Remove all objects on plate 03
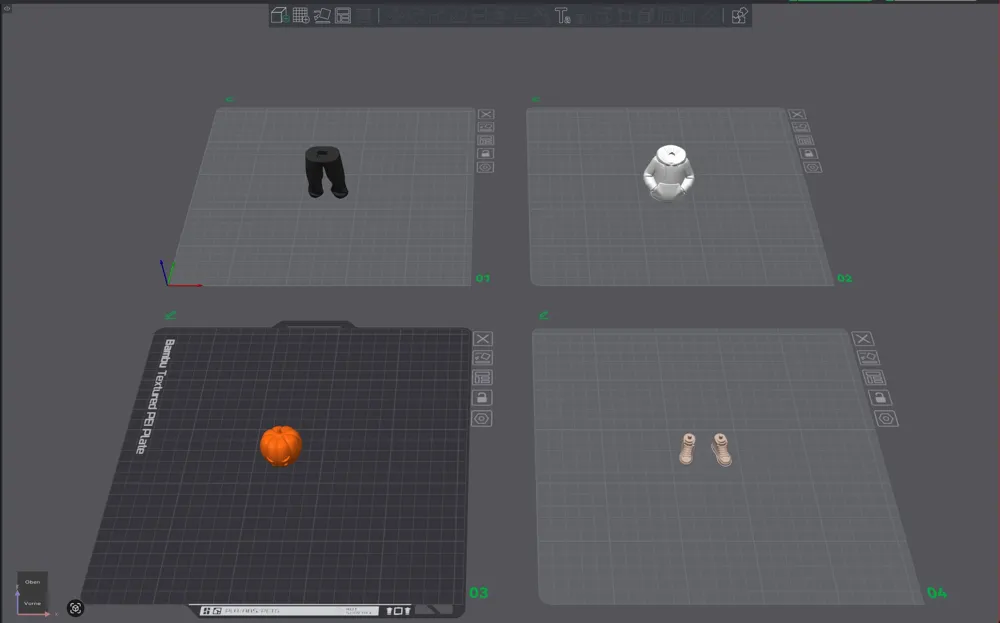Image resolution: width=1000 pixels, height=623 pixels. pos(483,339)
